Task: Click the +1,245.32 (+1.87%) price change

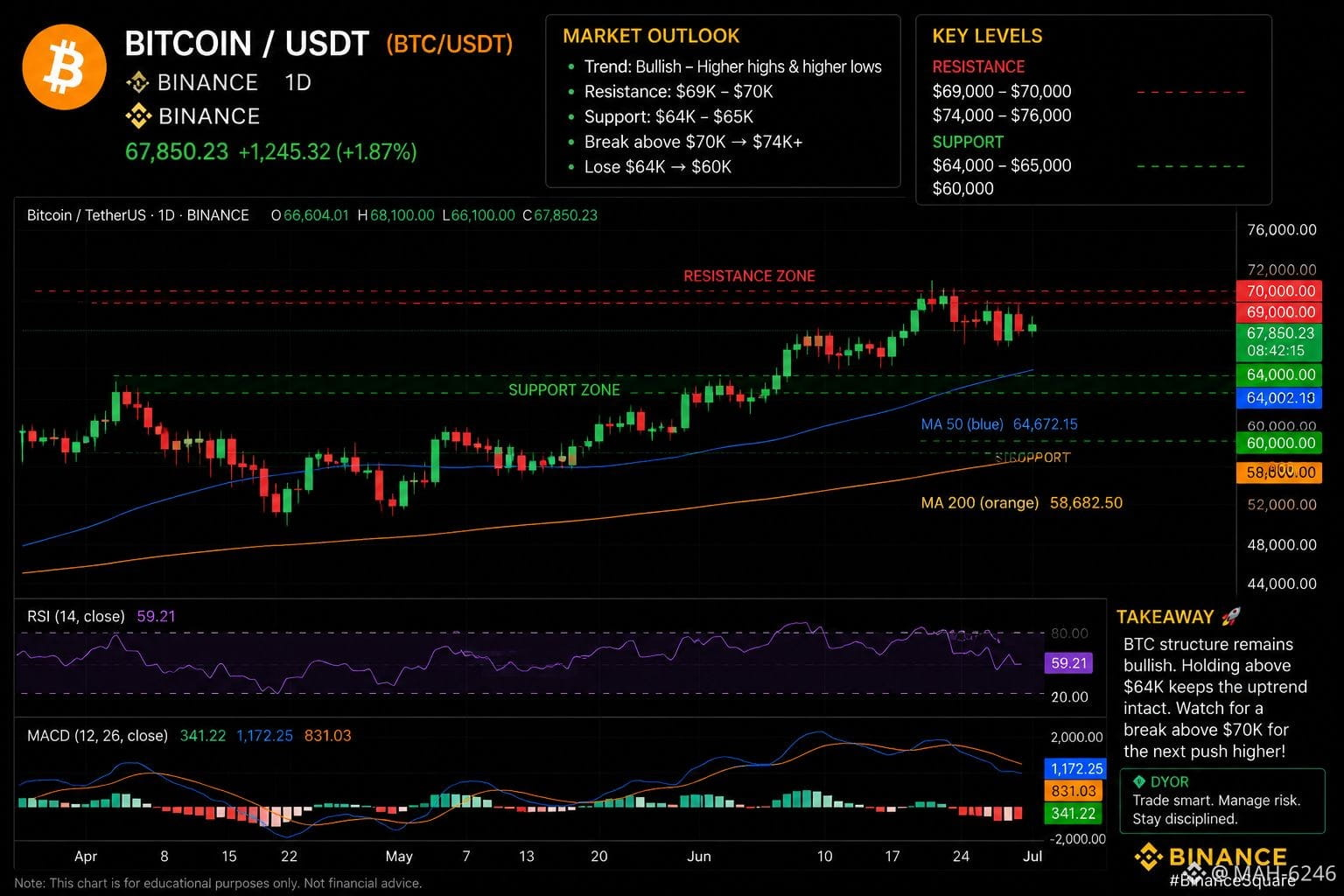Action: [x=327, y=151]
